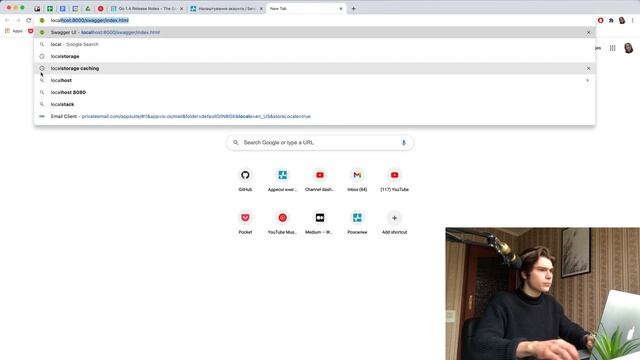Start voice search with microphone icon
The image size is (640, 360).
(x=404, y=142)
